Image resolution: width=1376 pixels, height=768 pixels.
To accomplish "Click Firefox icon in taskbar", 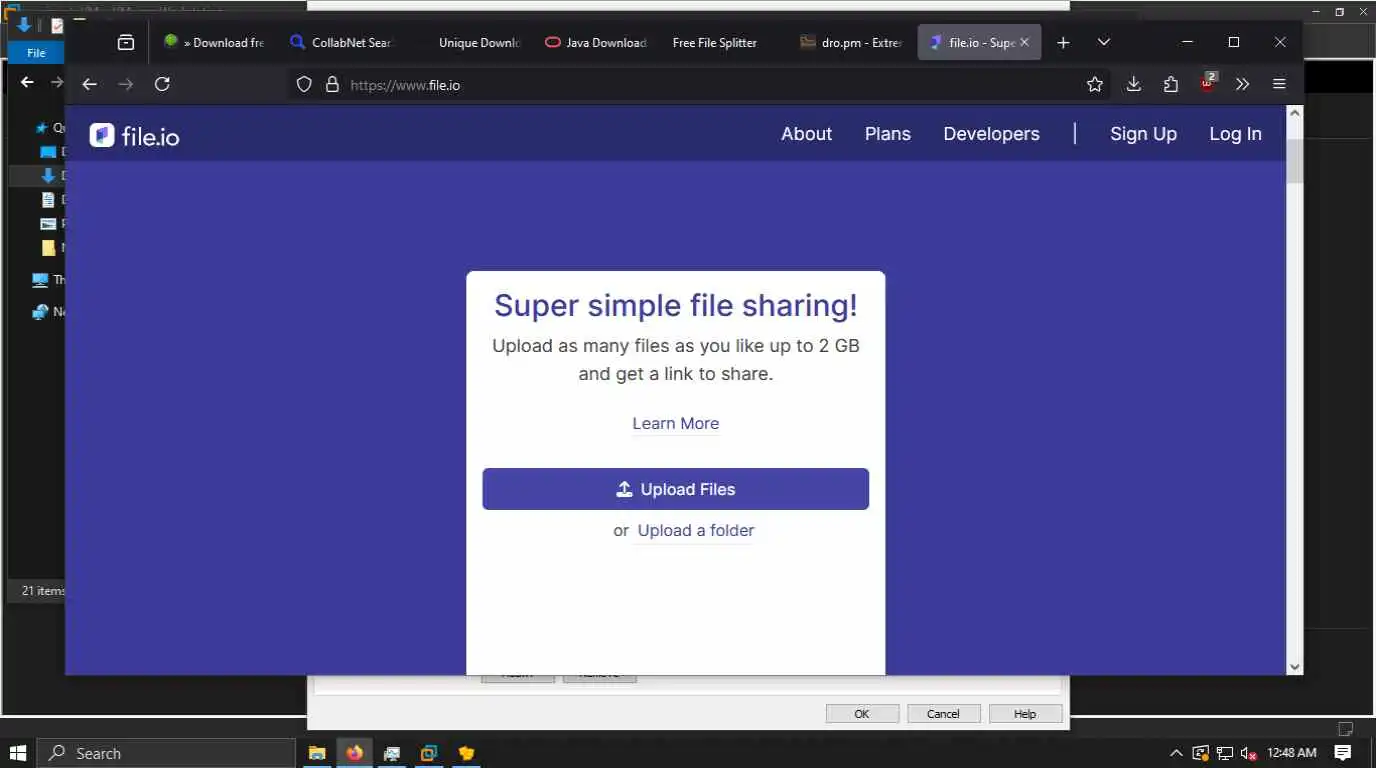I will (354, 753).
